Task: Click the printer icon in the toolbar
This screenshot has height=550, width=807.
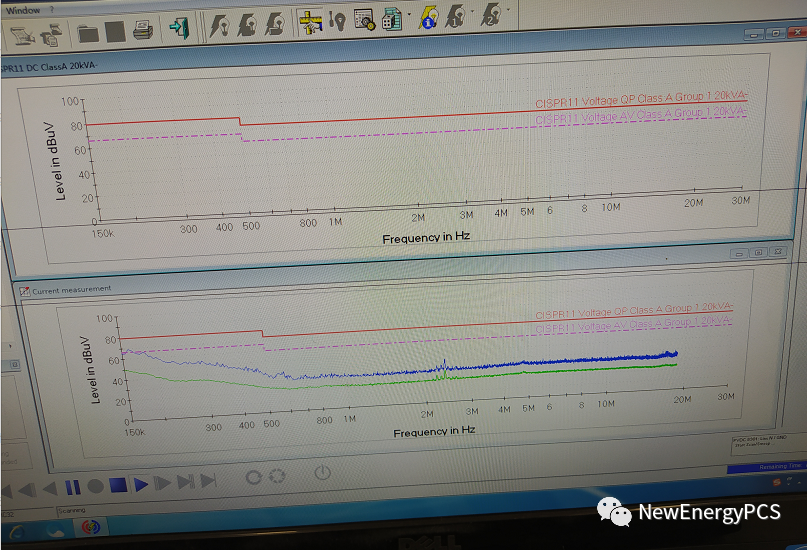Action: 143,30
